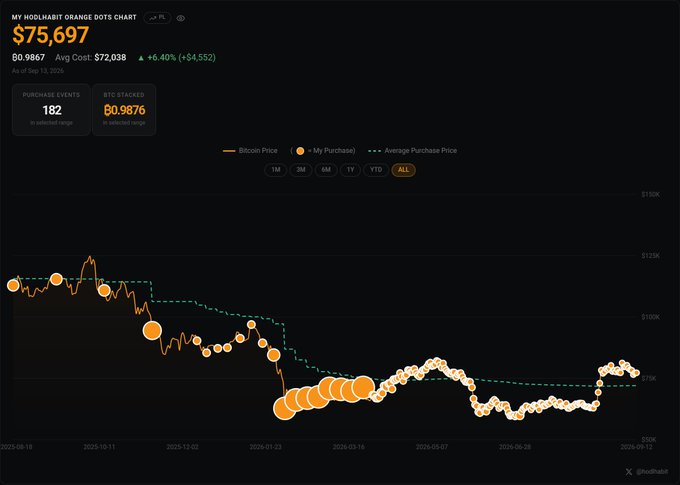Select the YTD time range
Viewport: 680px width, 485px height.
pos(376,170)
